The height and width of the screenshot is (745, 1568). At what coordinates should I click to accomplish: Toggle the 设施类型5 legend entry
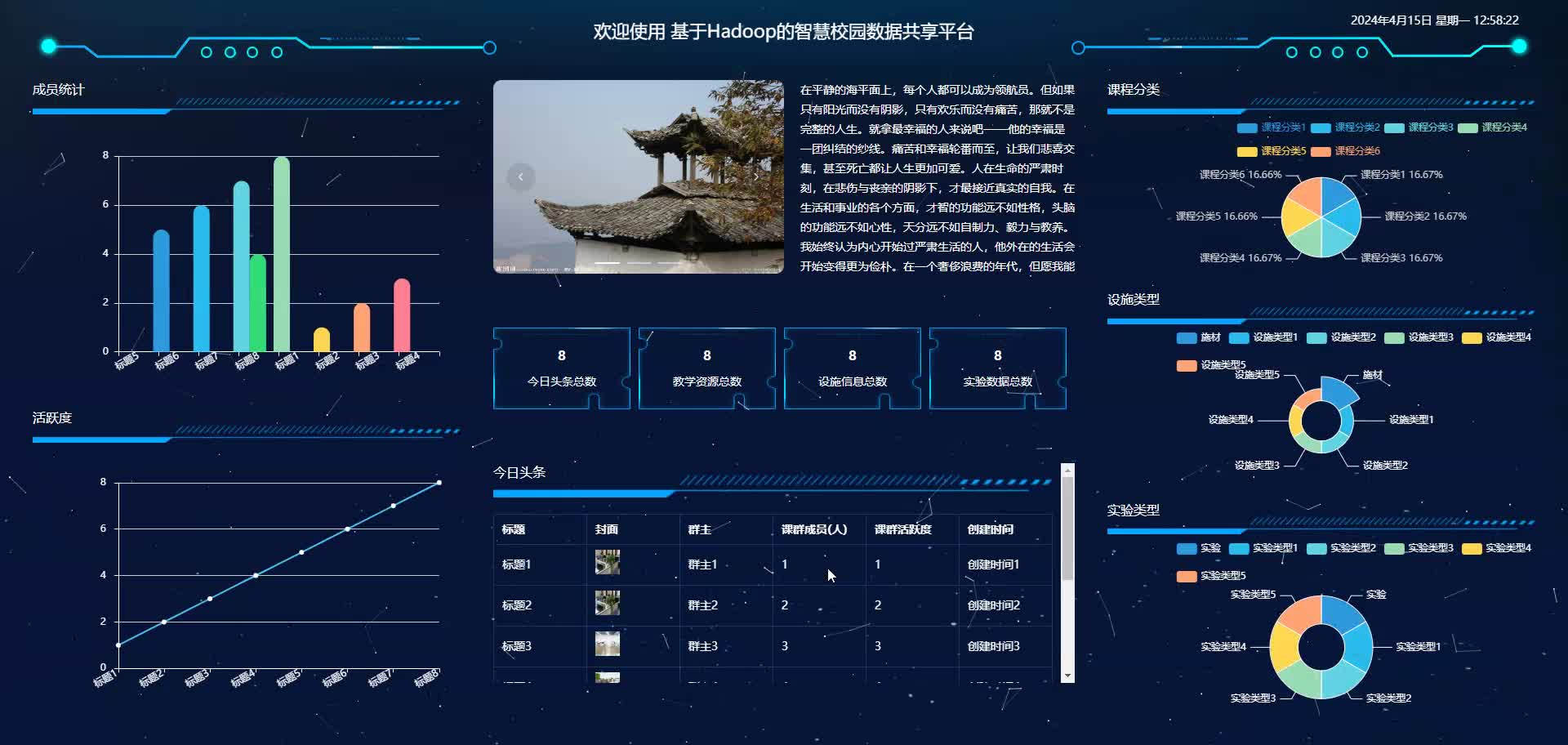pyautogui.click(x=1211, y=365)
